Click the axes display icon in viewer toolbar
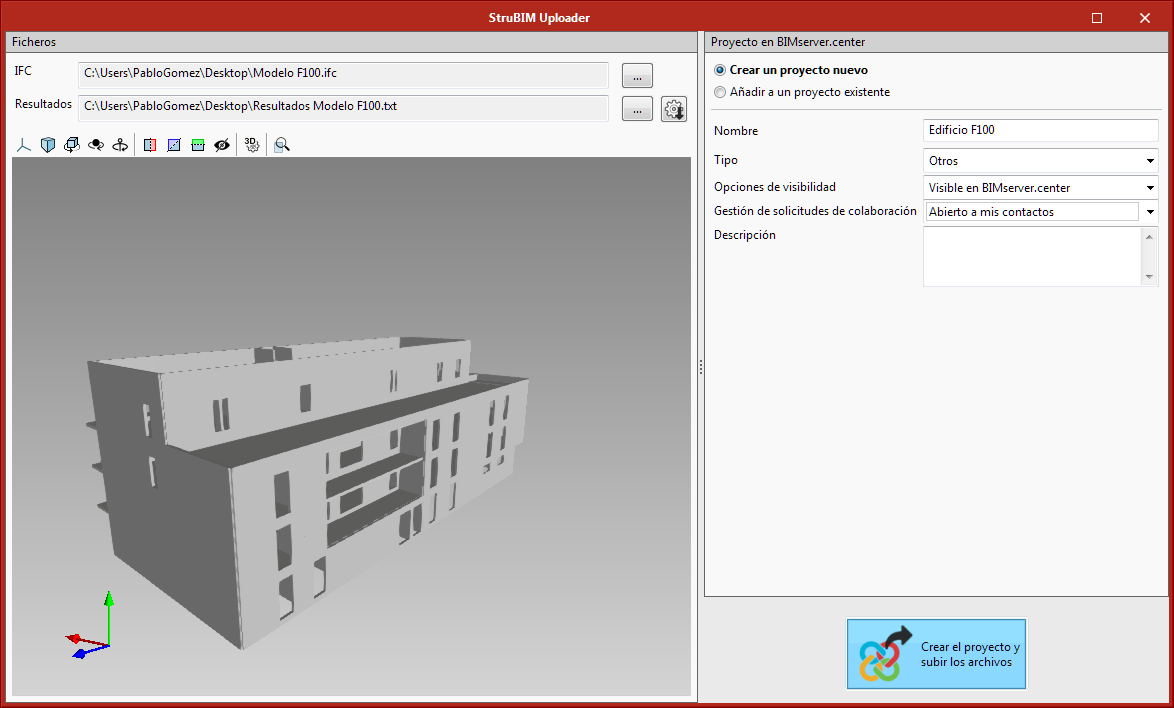This screenshot has width=1174, height=708. 24,145
